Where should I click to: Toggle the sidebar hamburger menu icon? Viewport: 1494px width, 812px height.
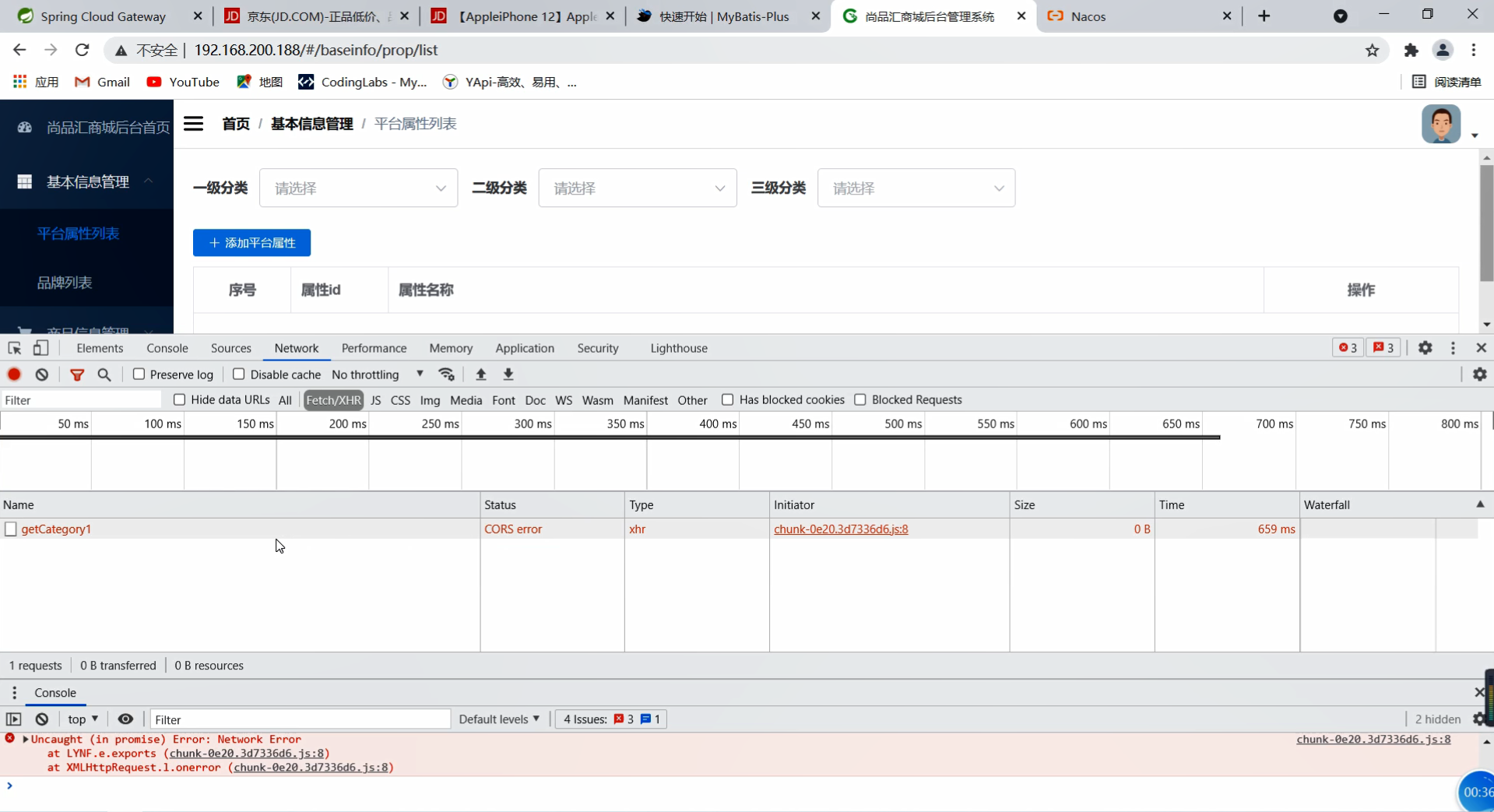(x=193, y=124)
